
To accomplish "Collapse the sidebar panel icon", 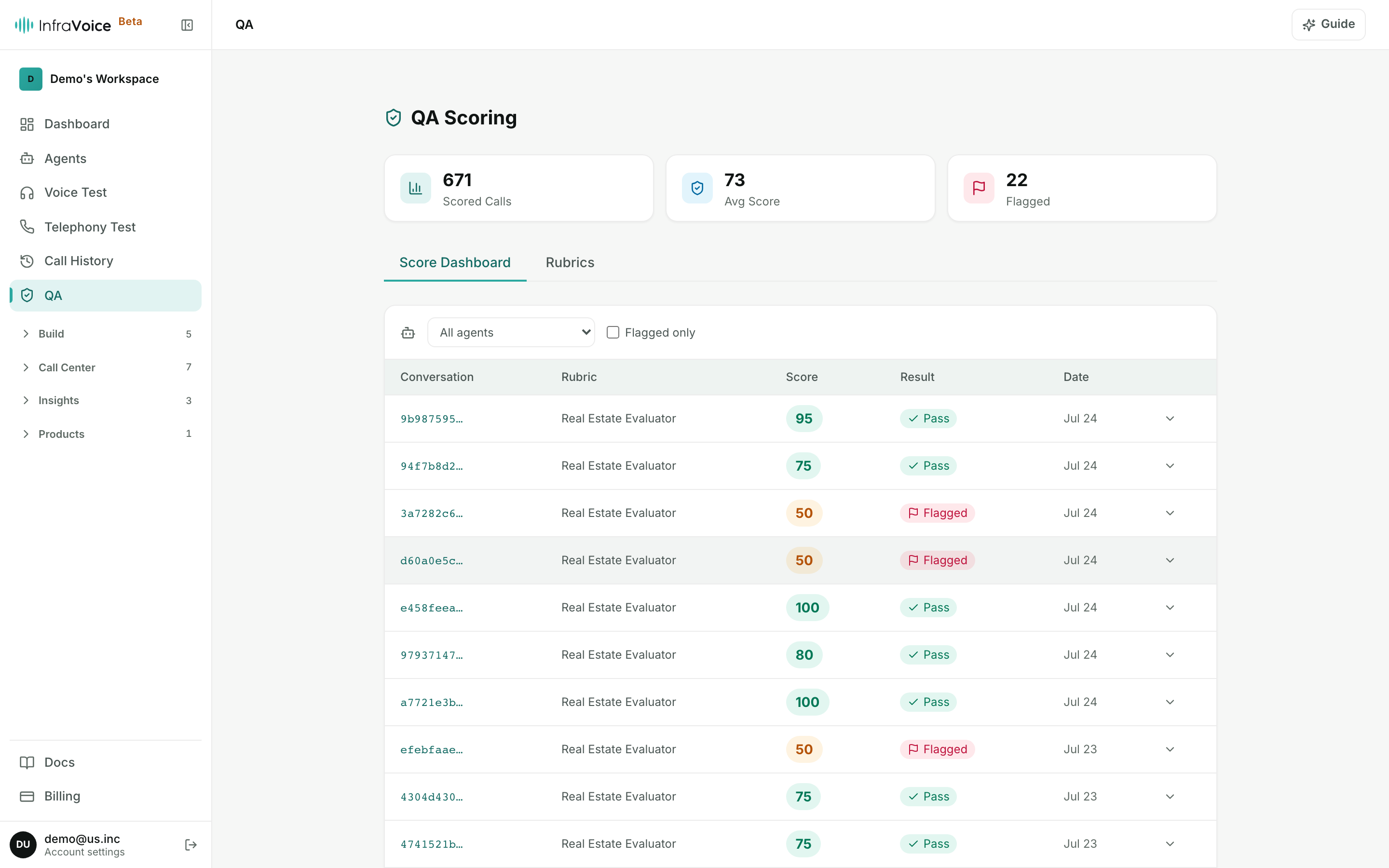I will (187, 25).
